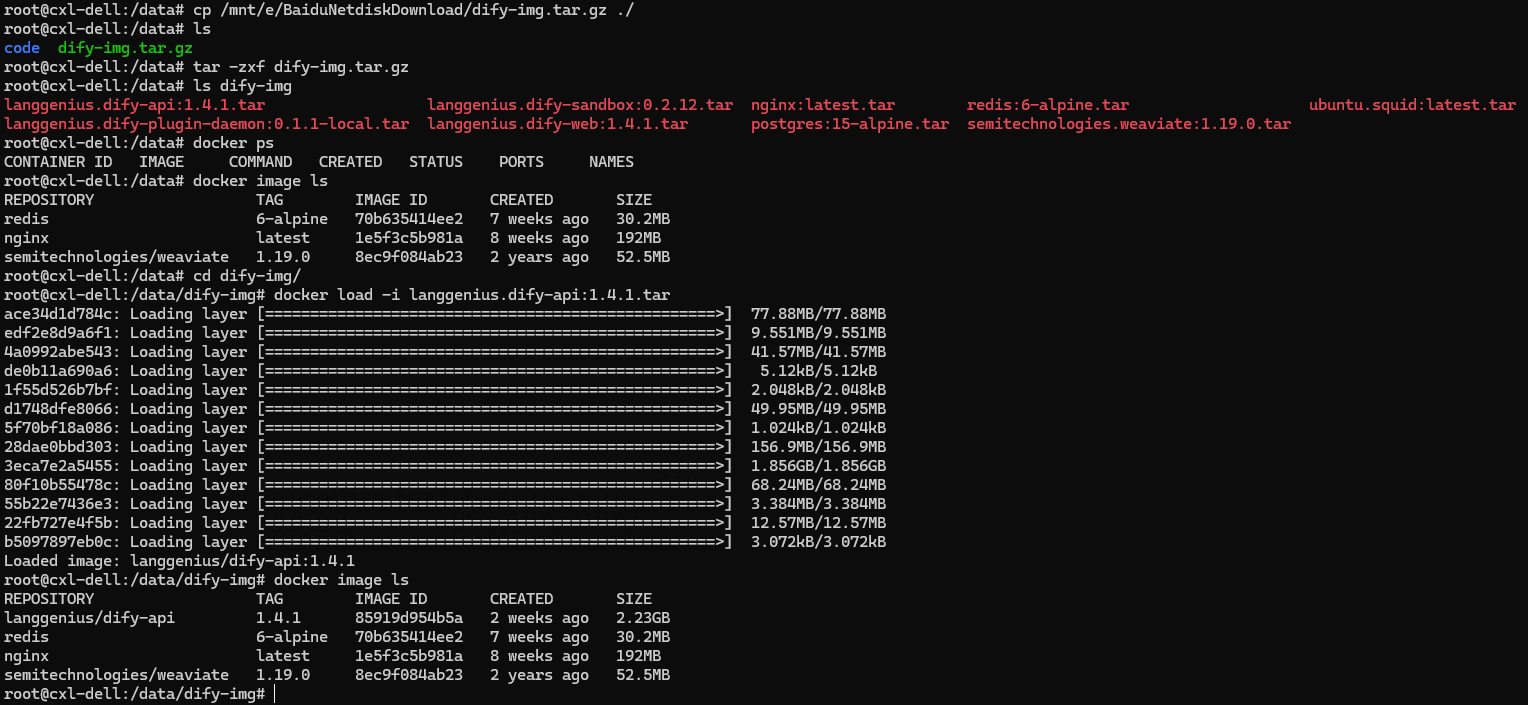Select the green dify-img.tar.gz file in listing
This screenshot has width=1528, height=705.
pos(125,48)
